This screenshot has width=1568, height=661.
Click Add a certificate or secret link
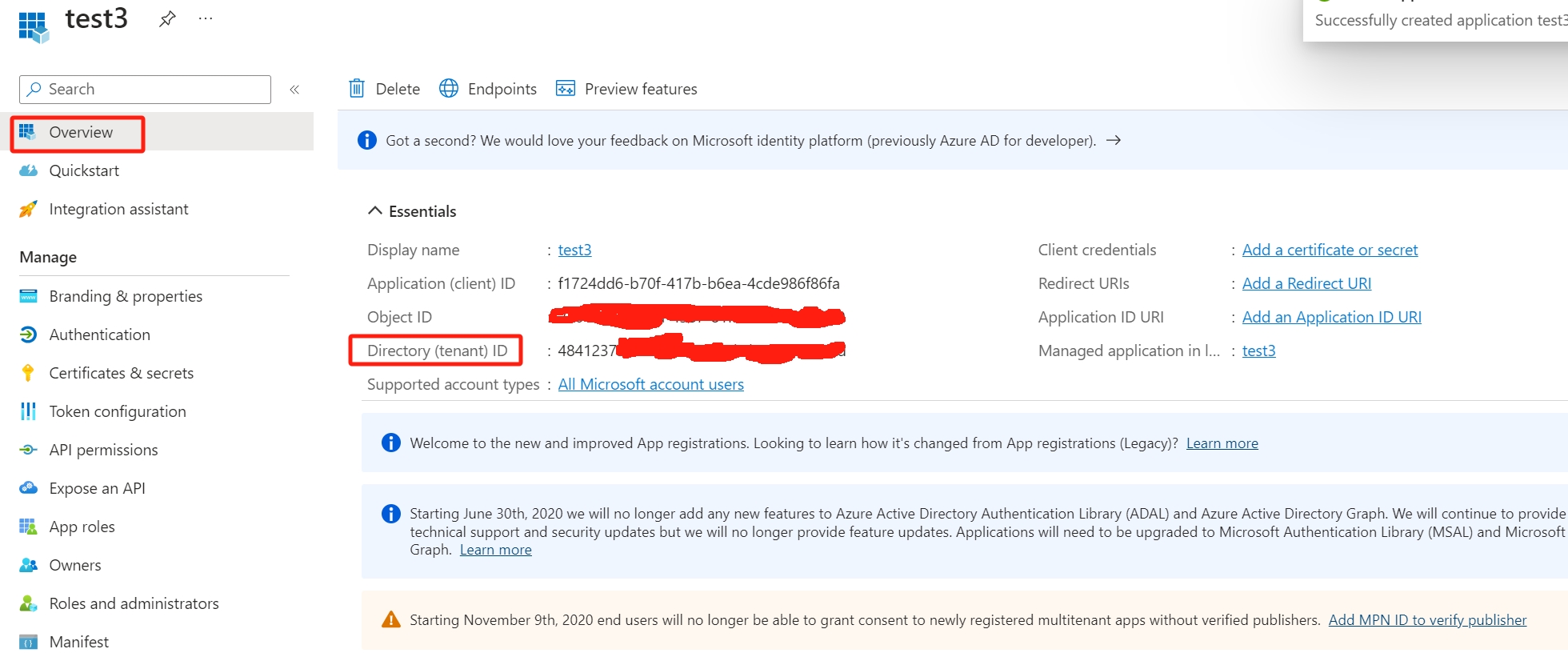(1330, 250)
